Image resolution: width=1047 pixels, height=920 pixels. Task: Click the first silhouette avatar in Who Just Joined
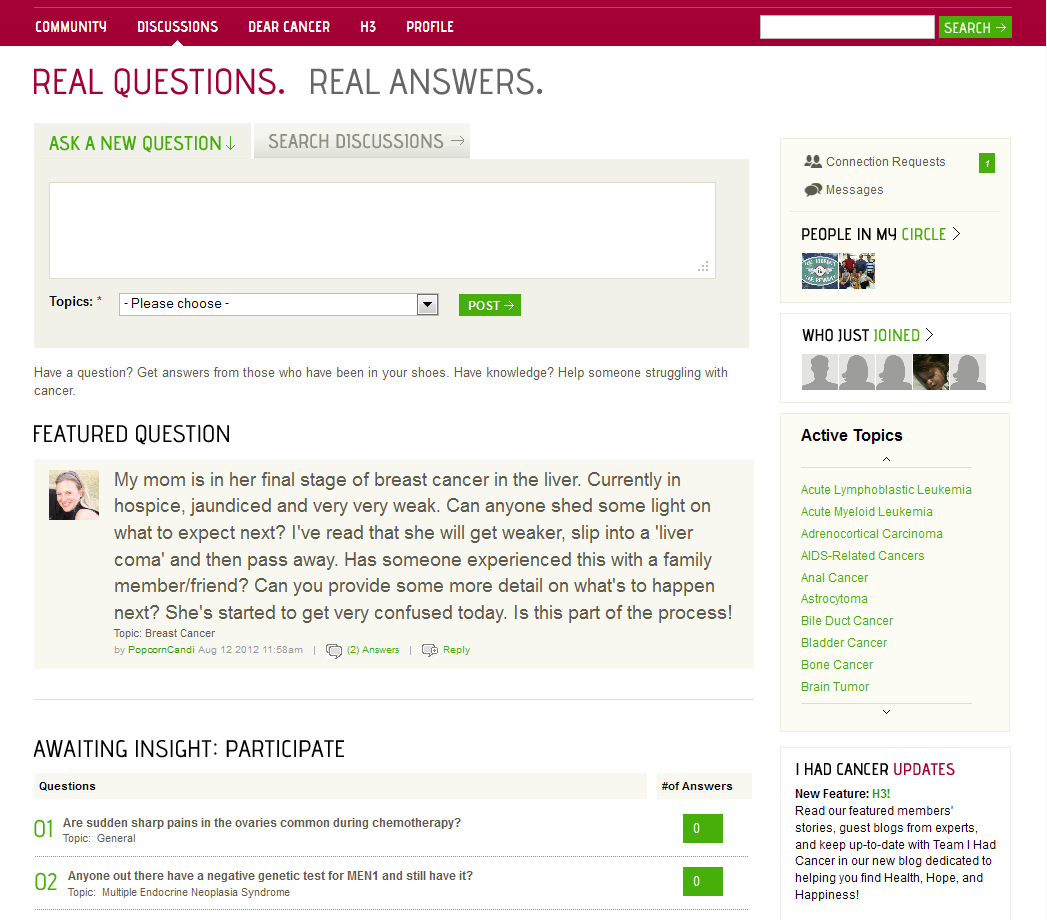819,372
